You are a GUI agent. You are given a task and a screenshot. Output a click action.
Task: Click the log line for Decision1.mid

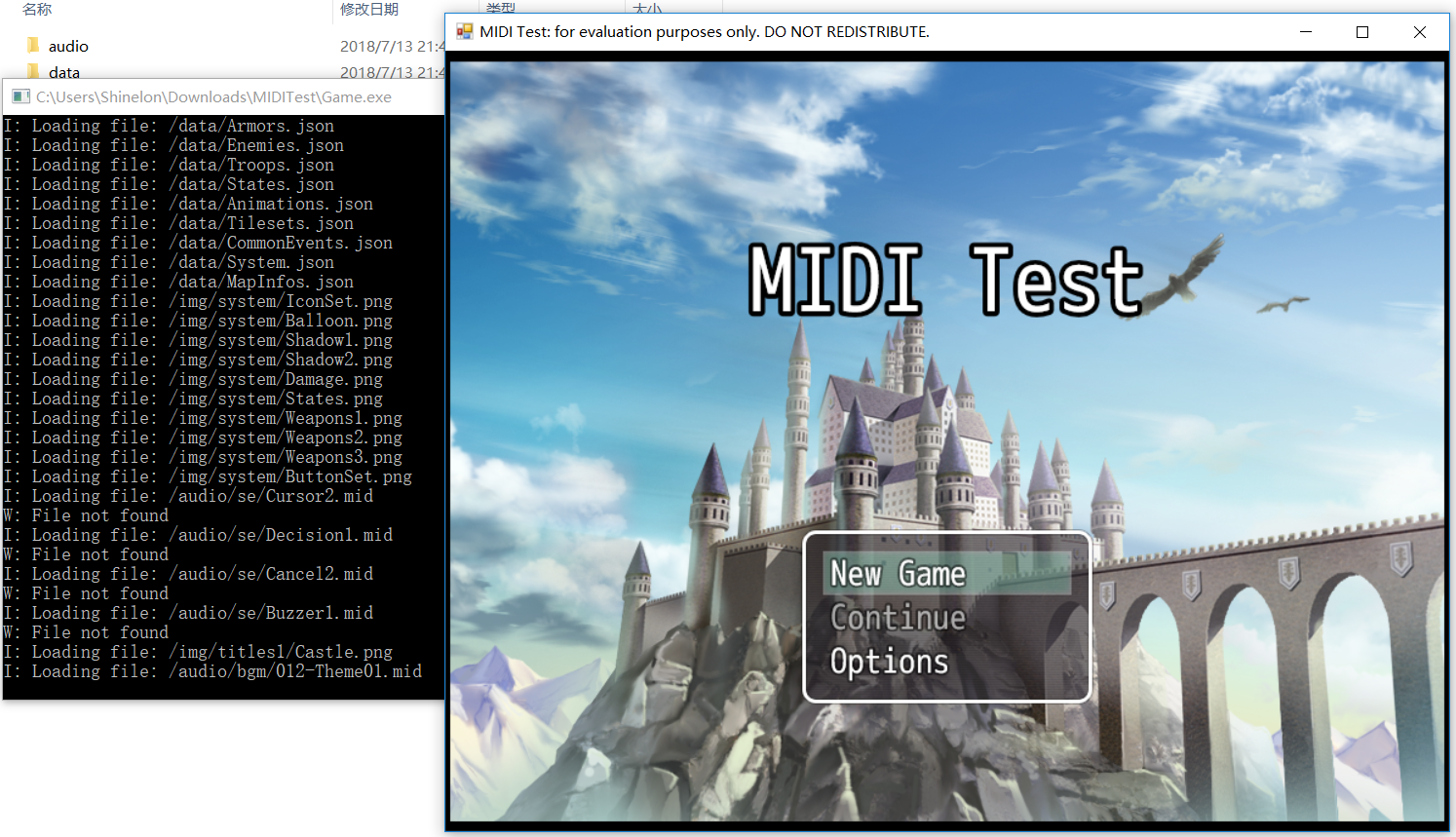198,535
